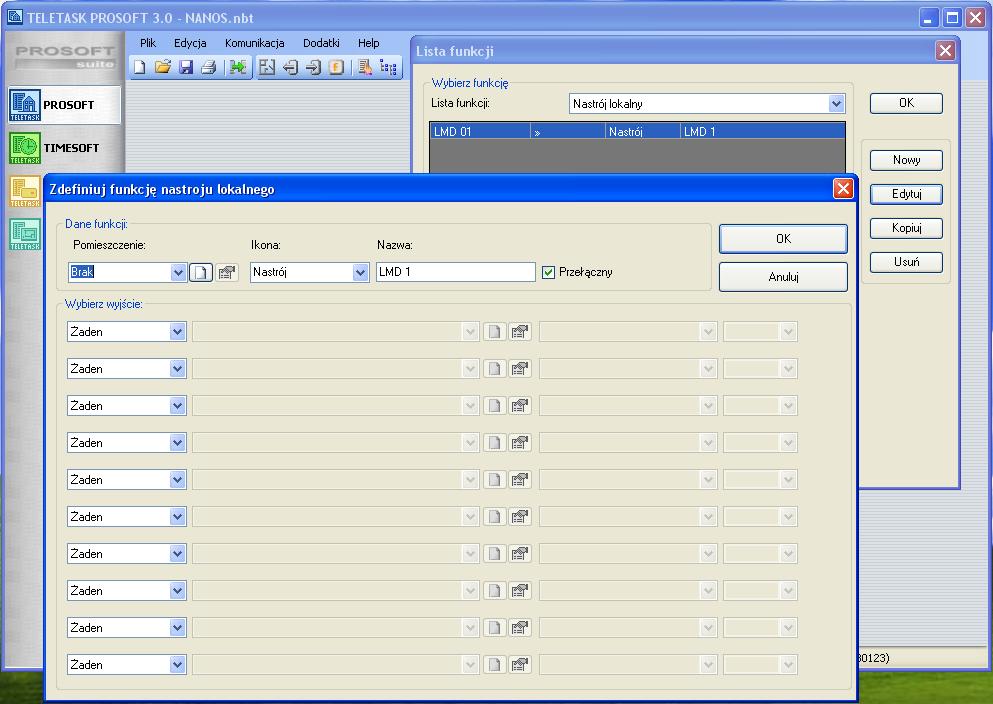Click the green arrow transfer toolbar icon
The height and width of the screenshot is (704, 993).
click(x=238, y=67)
